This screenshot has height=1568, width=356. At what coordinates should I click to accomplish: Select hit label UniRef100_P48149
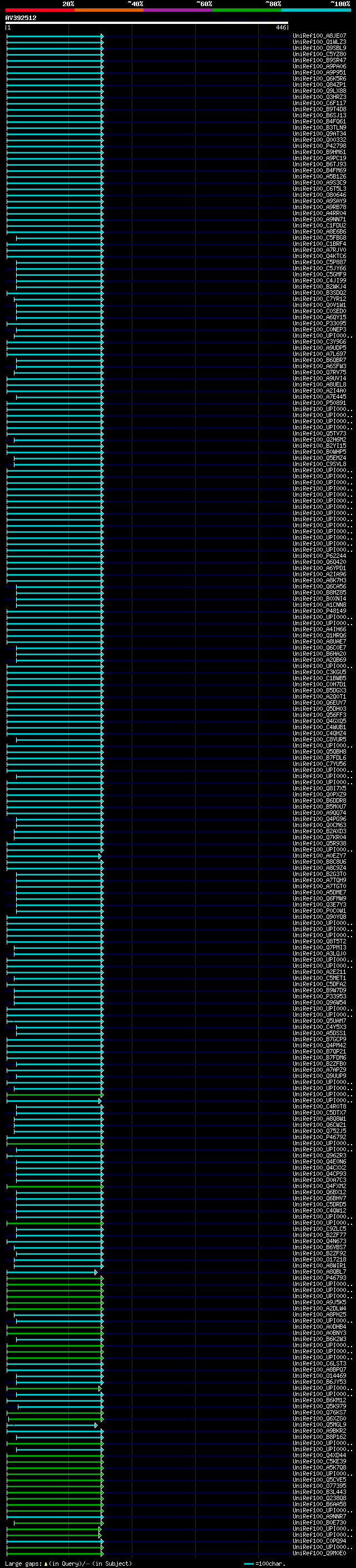tap(319, 611)
